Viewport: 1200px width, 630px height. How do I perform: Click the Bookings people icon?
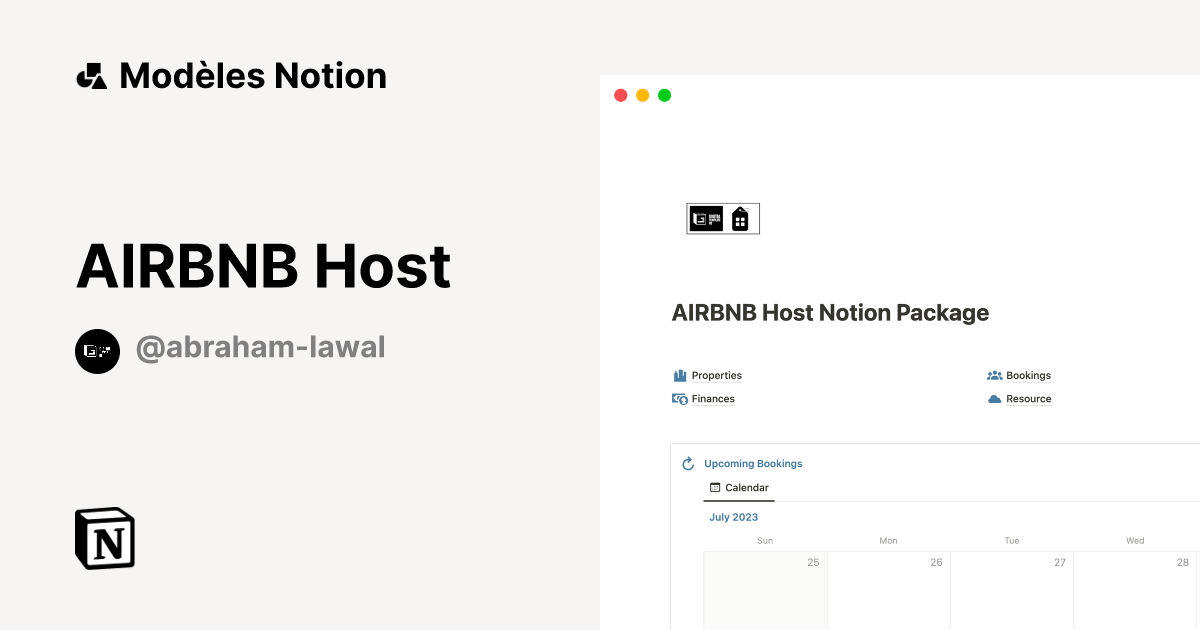(x=994, y=375)
